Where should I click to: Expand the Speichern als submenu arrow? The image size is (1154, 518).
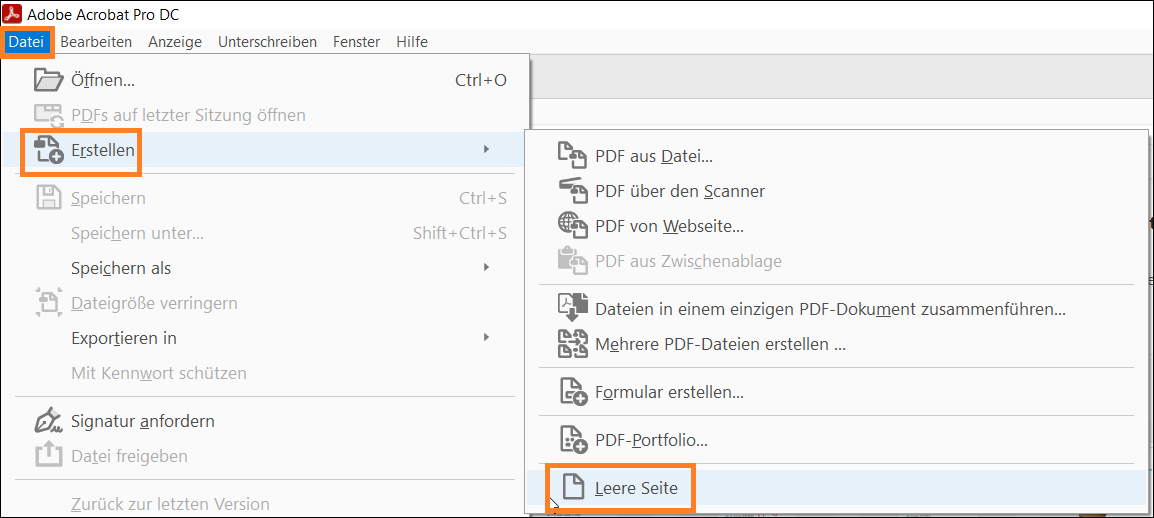(x=486, y=268)
